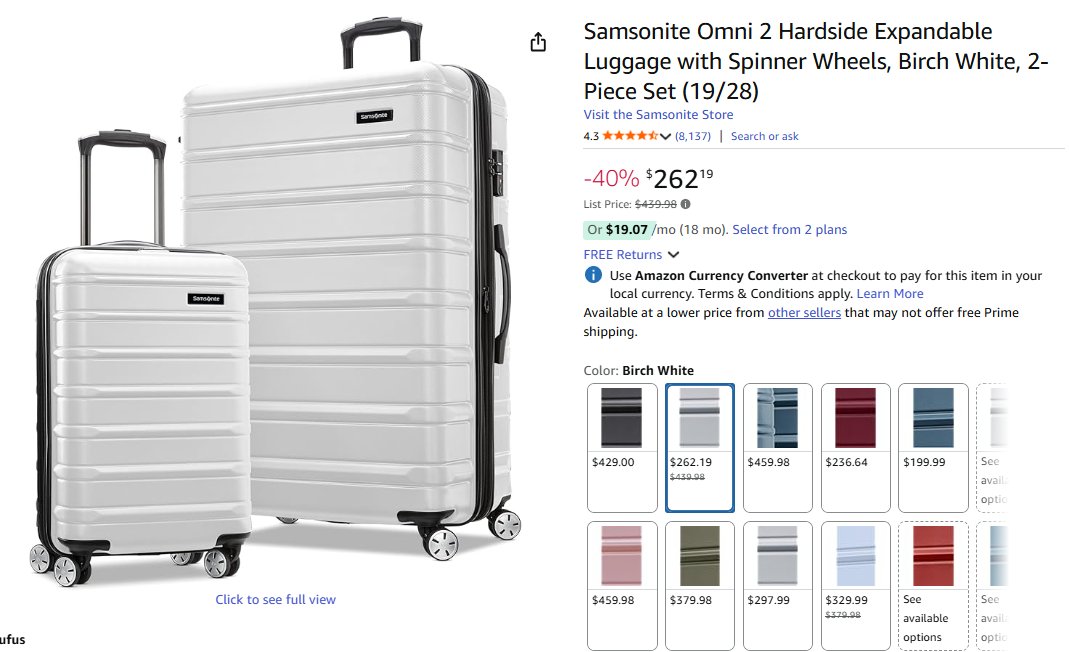The height and width of the screenshot is (652, 1069).
Task: Select the olive green swatch priced $379.98
Action: coord(700,584)
